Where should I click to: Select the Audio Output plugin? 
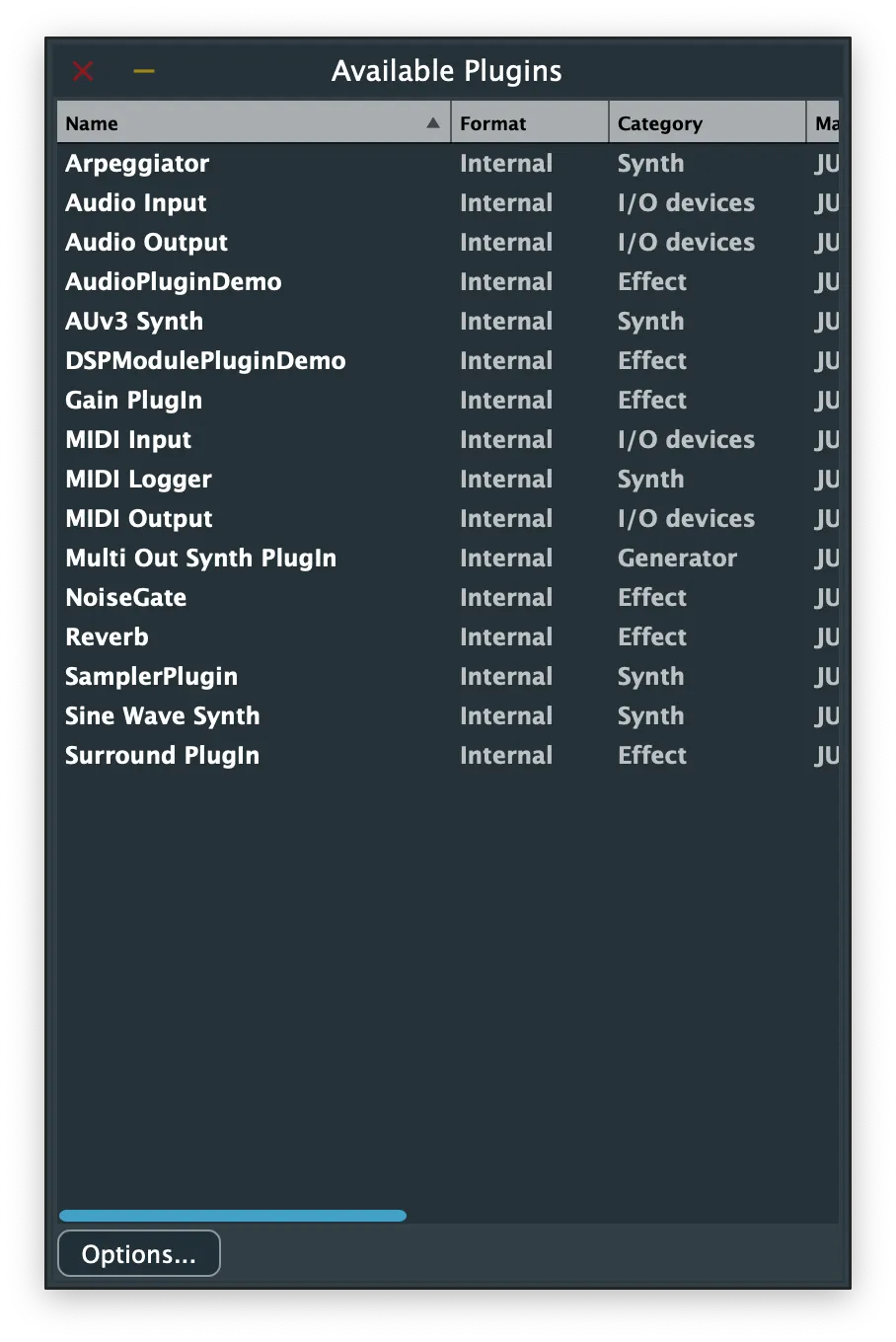click(x=146, y=243)
